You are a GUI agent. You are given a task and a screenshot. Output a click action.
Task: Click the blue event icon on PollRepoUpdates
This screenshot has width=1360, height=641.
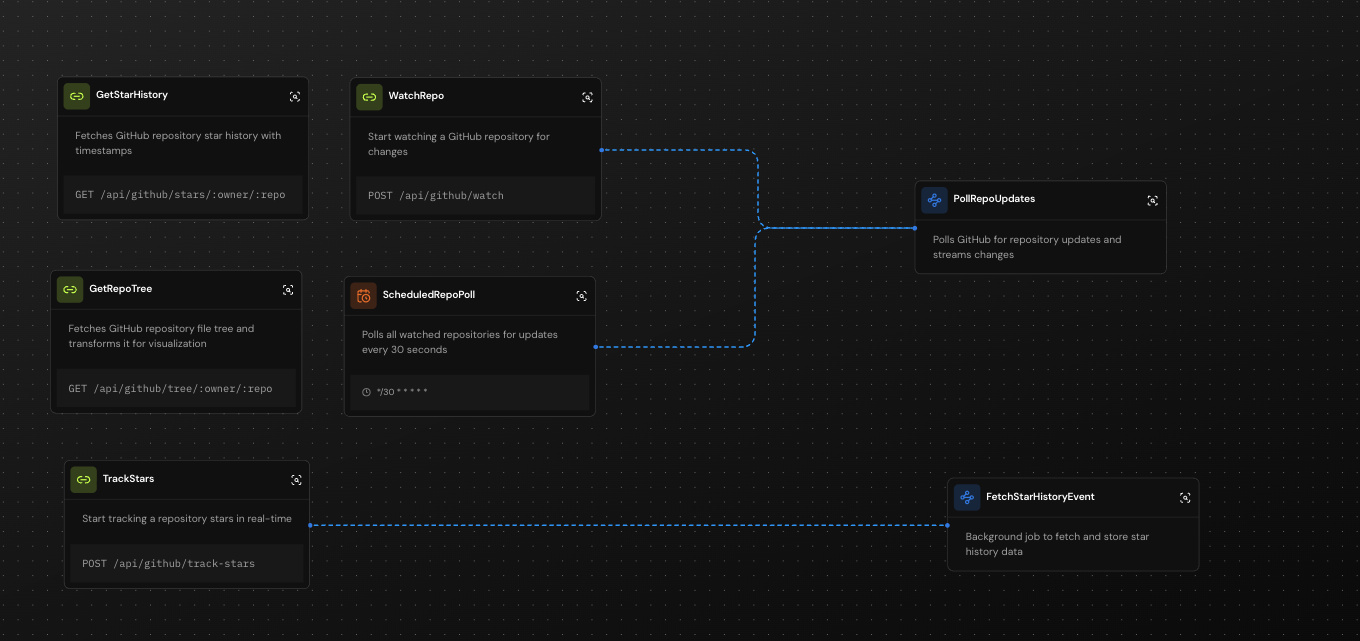pos(934,200)
